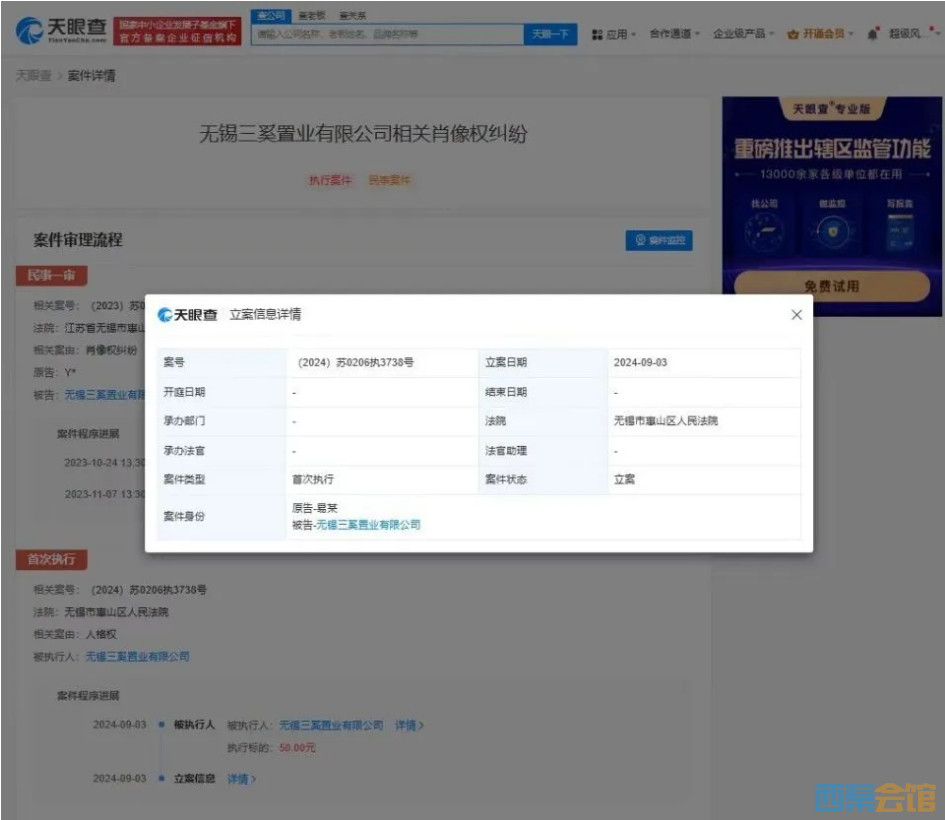The height and width of the screenshot is (820, 945).
Task: Open the 合作通道 dropdown menu
Action: click(x=674, y=34)
